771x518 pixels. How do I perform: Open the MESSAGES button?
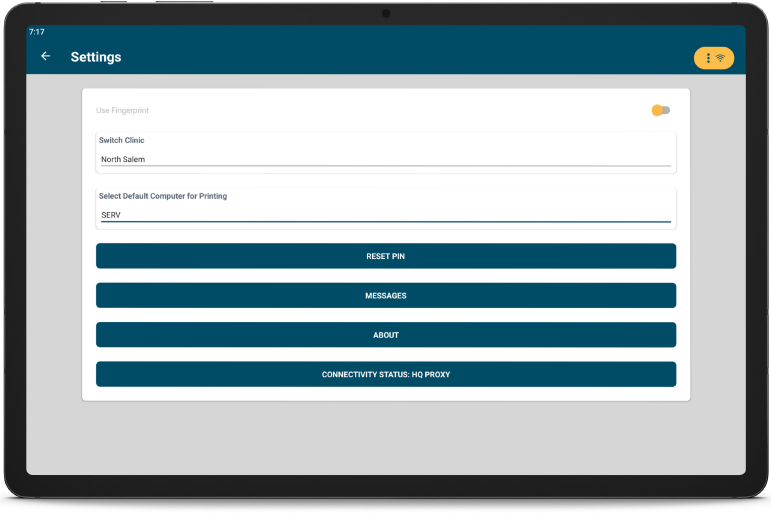(x=385, y=295)
